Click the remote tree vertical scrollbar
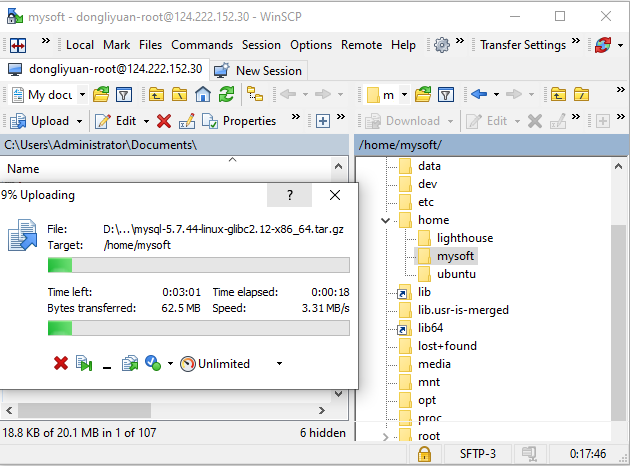This screenshot has height=466, width=630. click(x=618, y=321)
